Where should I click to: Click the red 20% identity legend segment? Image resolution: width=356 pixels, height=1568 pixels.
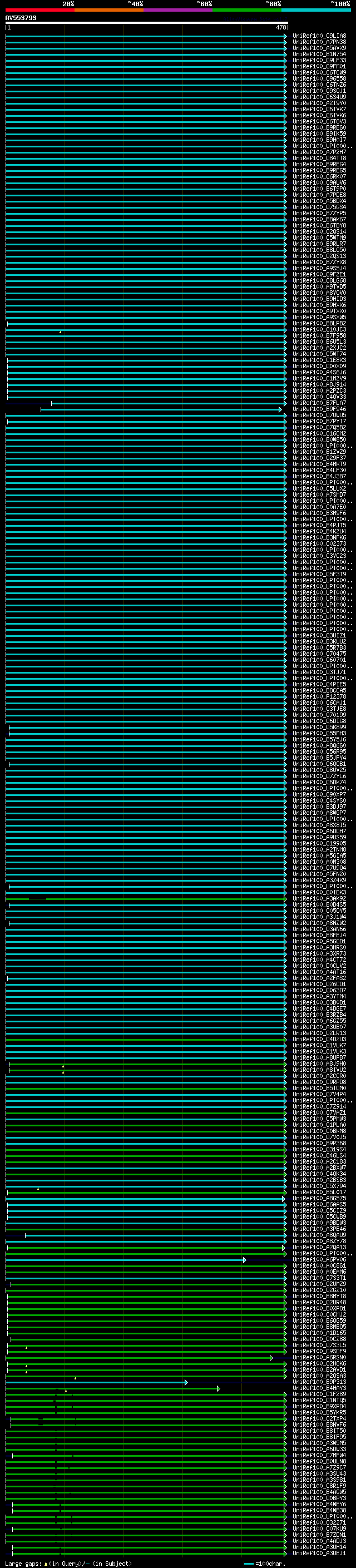(39, 11)
